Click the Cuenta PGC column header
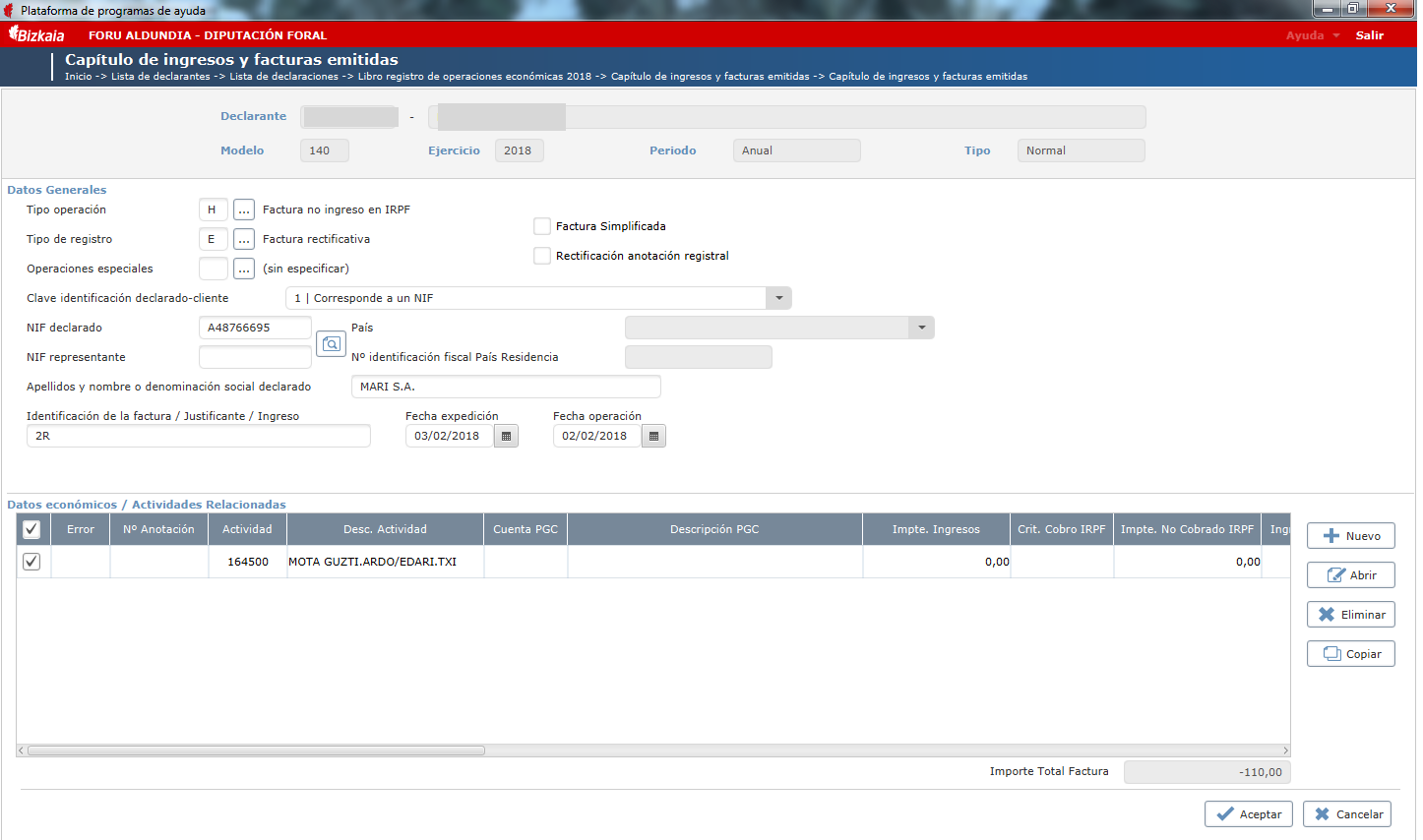This screenshot has width=1423, height=840. tap(526, 529)
